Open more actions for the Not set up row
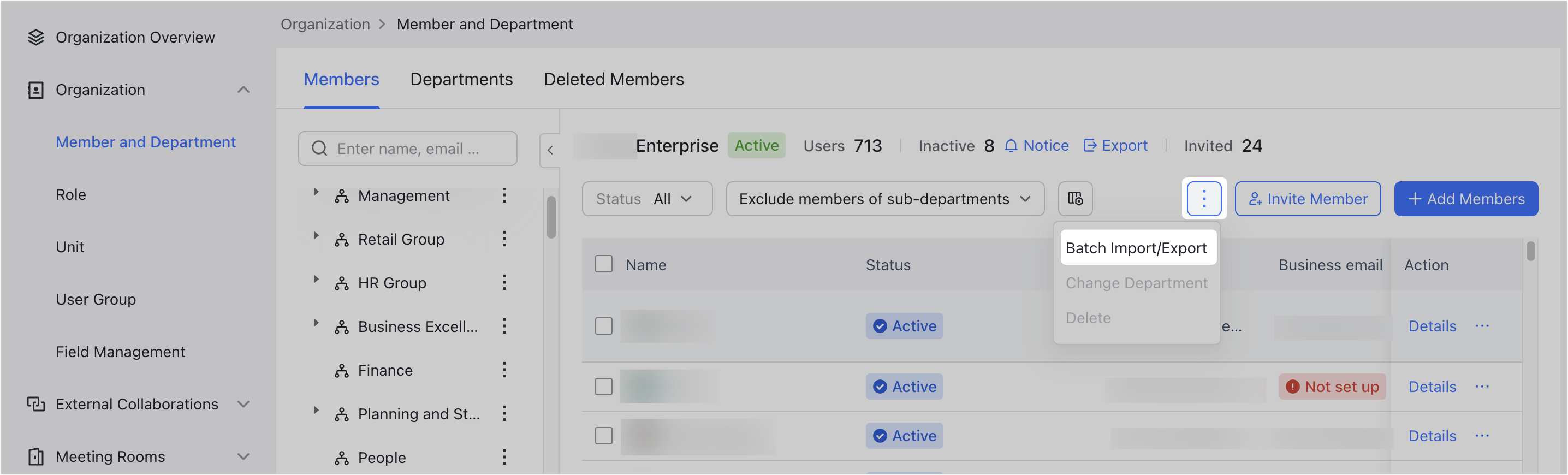 [1482, 387]
